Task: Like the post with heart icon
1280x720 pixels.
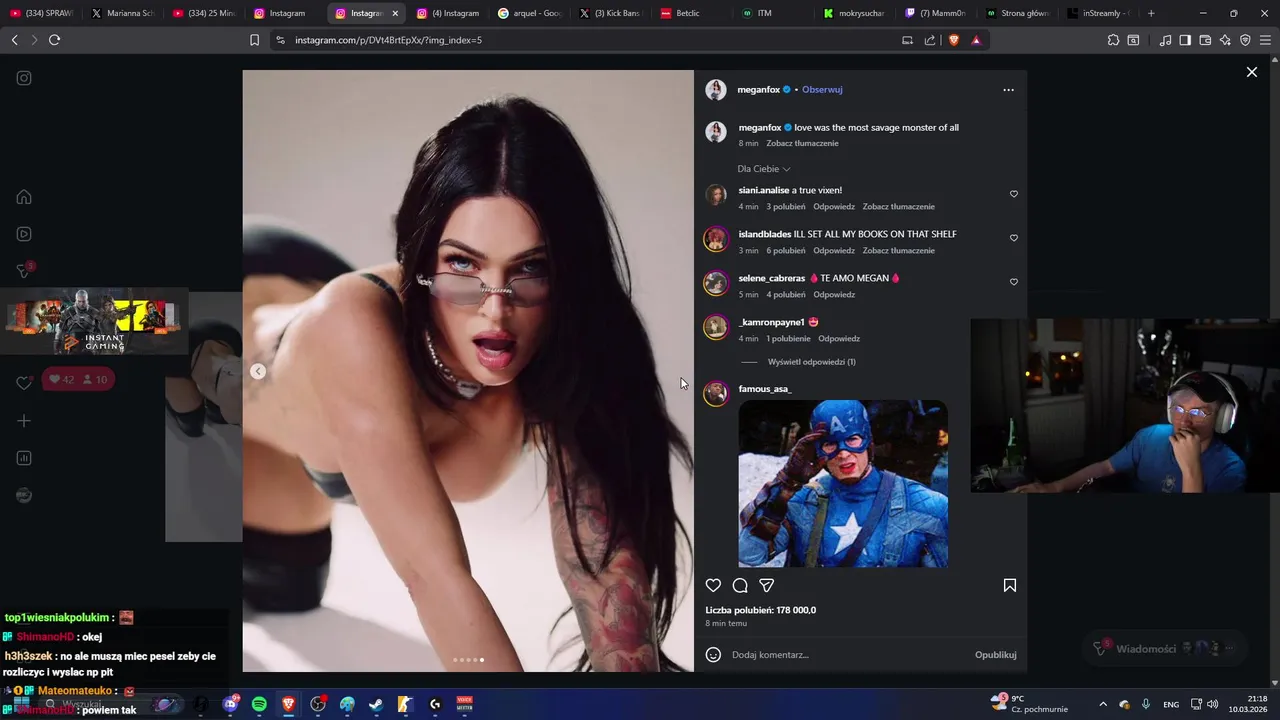Action: tap(713, 585)
